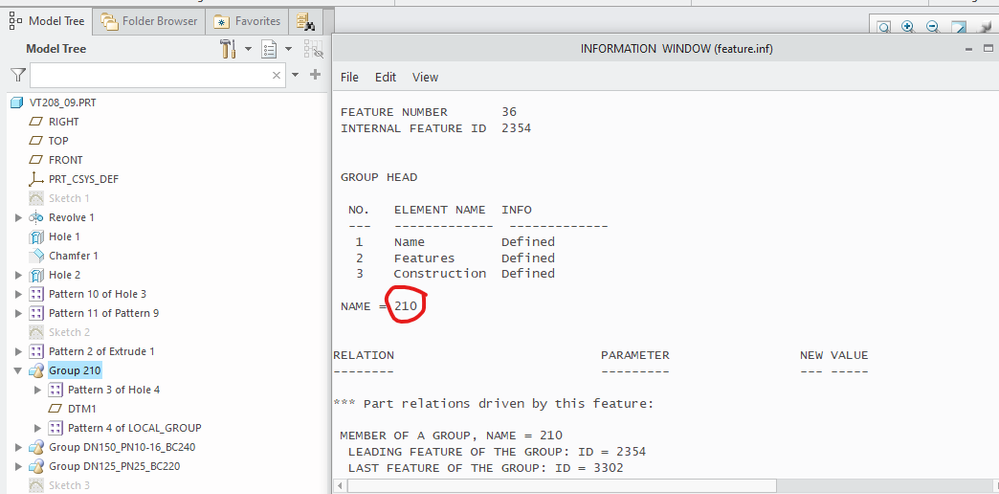
Task: Click the datum plane icon of RIGHT
Action: 36,122
